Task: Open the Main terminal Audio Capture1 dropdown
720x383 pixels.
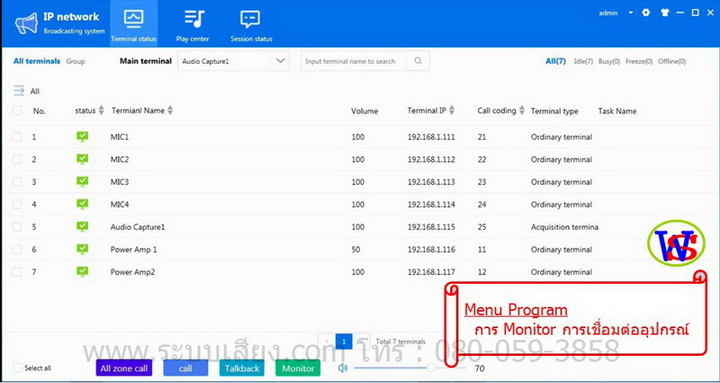Action: (233, 61)
